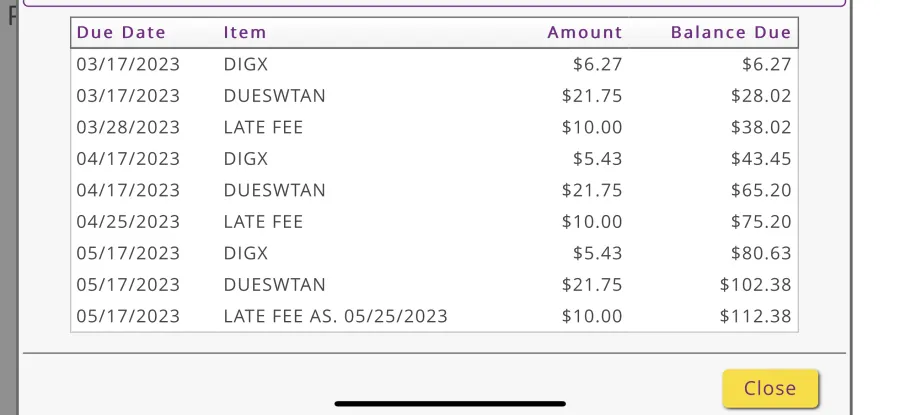Click the DUESWTAN item with $102.38 balance
This screenshot has height=415, width=900.
(274, 285)
